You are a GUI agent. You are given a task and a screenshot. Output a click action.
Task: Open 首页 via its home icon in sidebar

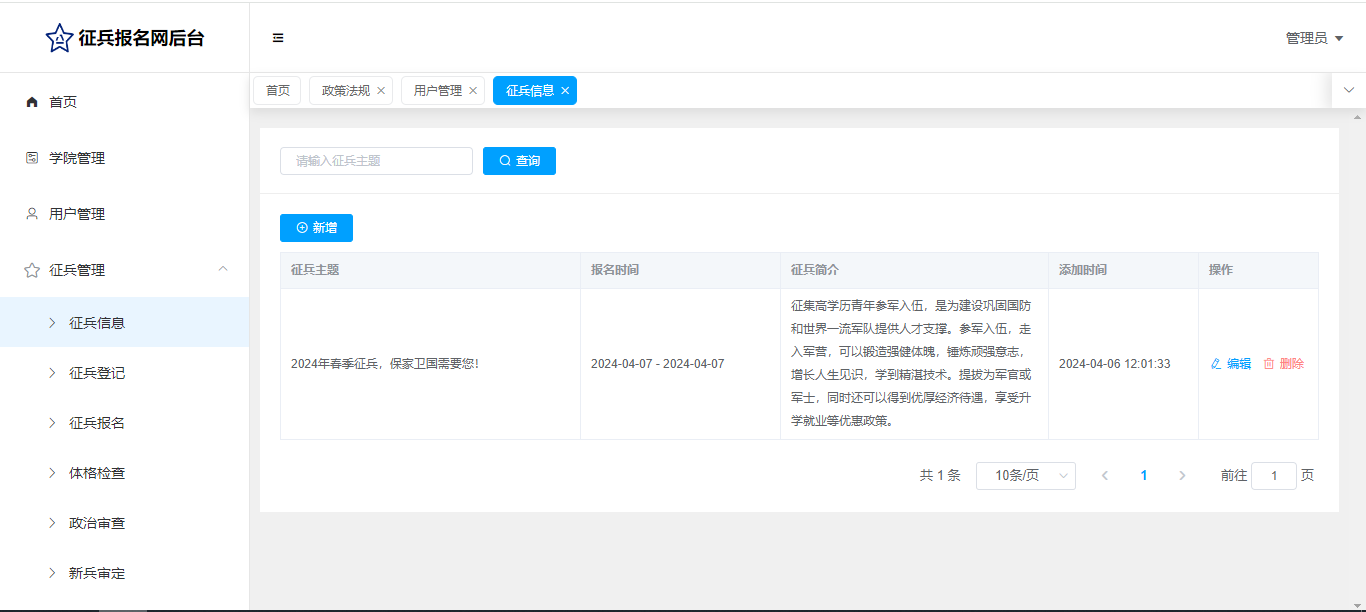32,102
